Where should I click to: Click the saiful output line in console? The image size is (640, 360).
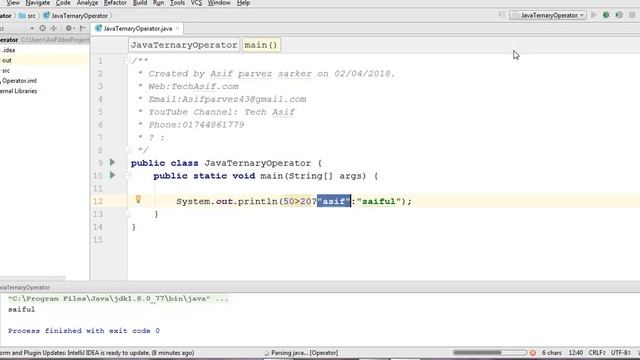(x=21, y=309)
